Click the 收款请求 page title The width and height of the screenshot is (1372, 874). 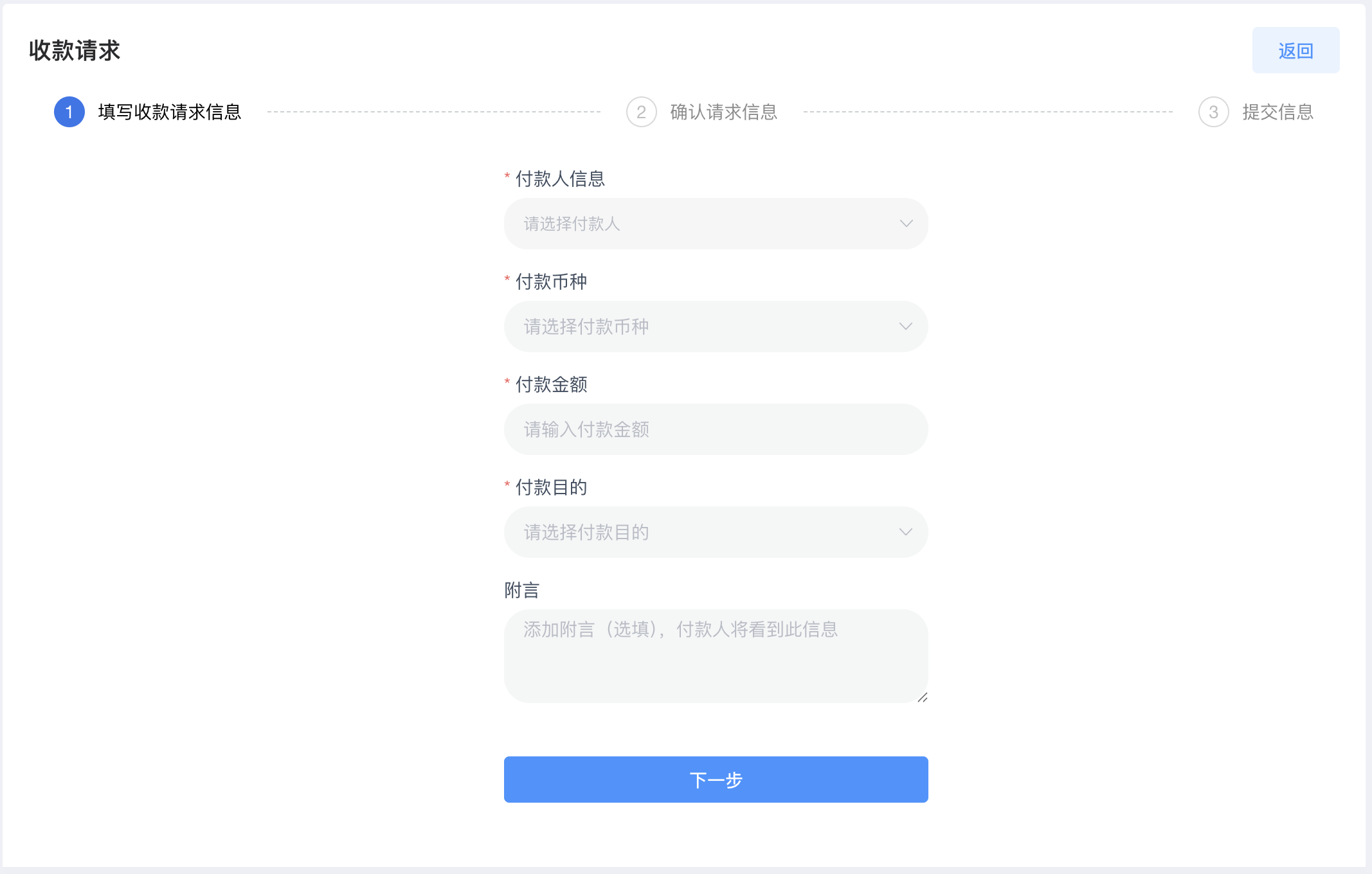[x=75, y=50]
